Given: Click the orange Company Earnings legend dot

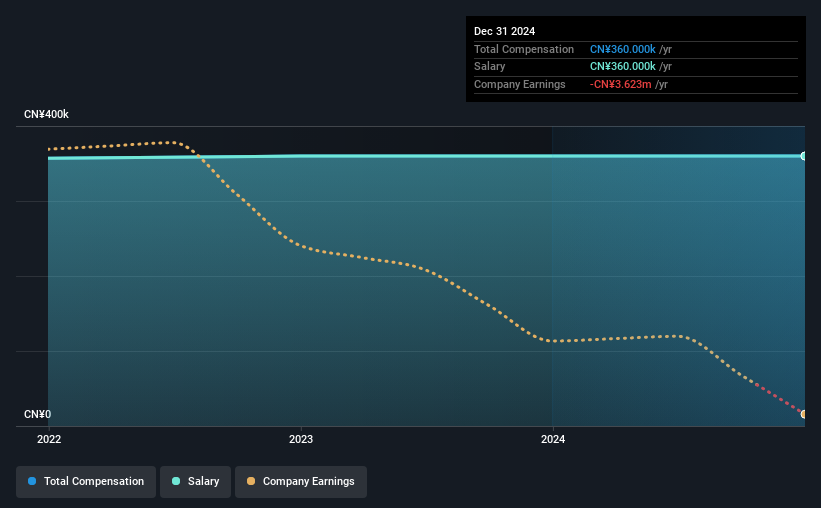Looking at the screenshot, I should (x=251, y=481).
